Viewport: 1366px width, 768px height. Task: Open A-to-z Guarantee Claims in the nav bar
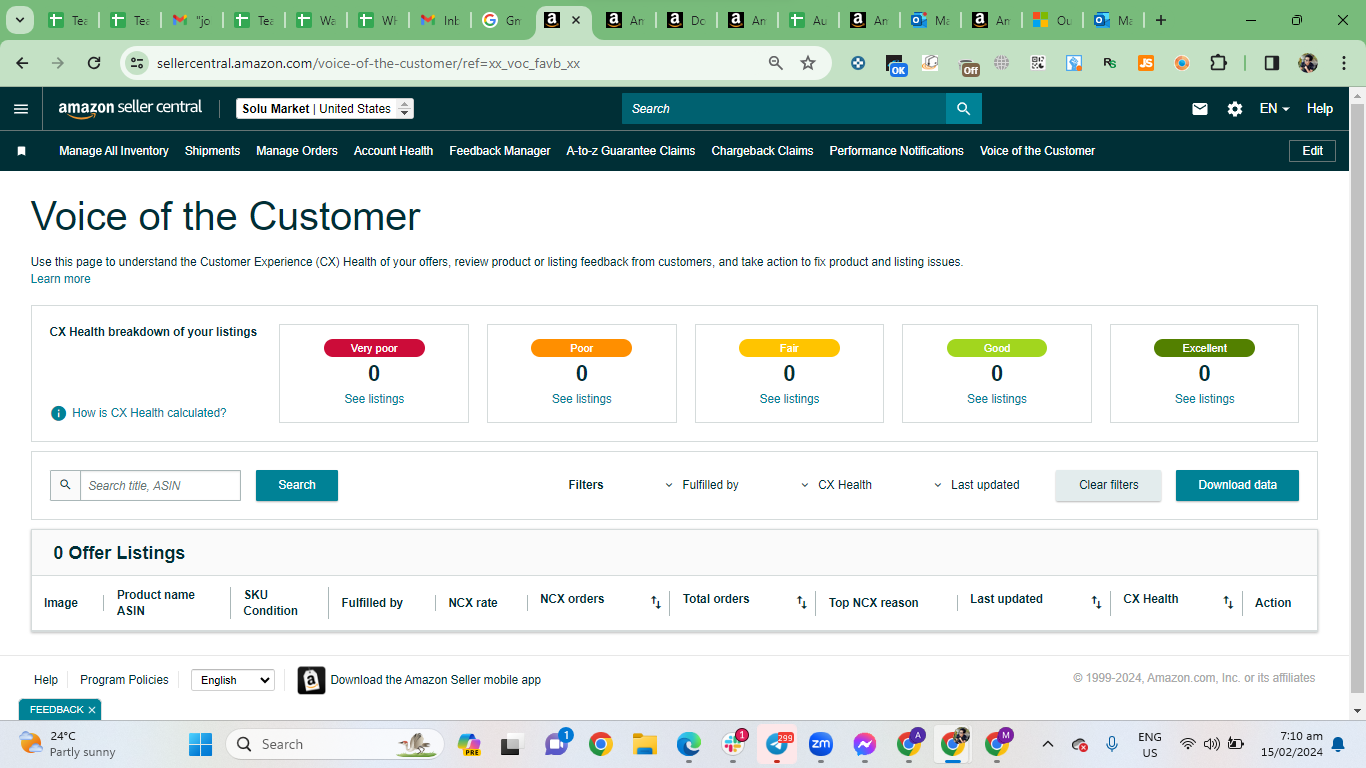click(631, 151)
